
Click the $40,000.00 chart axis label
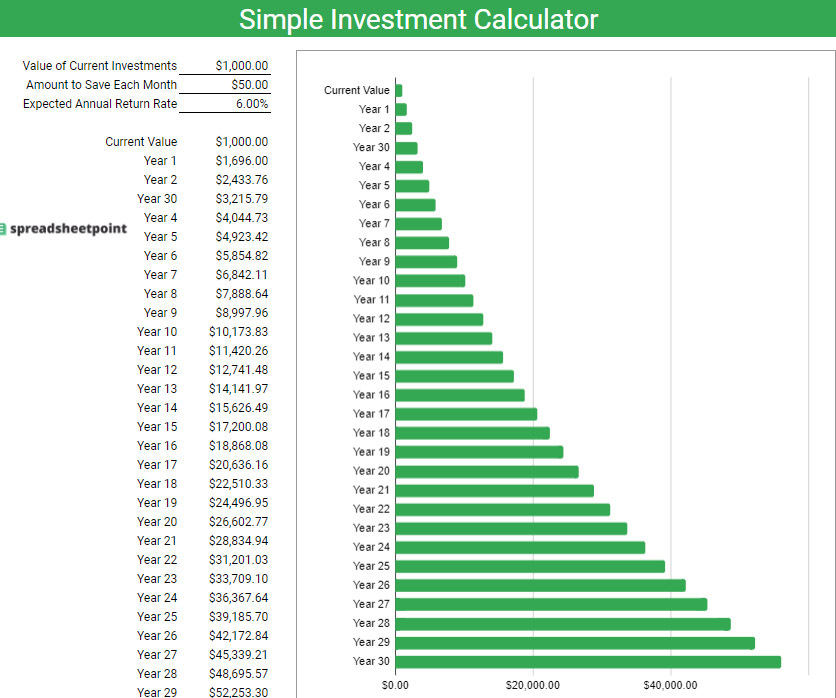(x=670, y=685)
